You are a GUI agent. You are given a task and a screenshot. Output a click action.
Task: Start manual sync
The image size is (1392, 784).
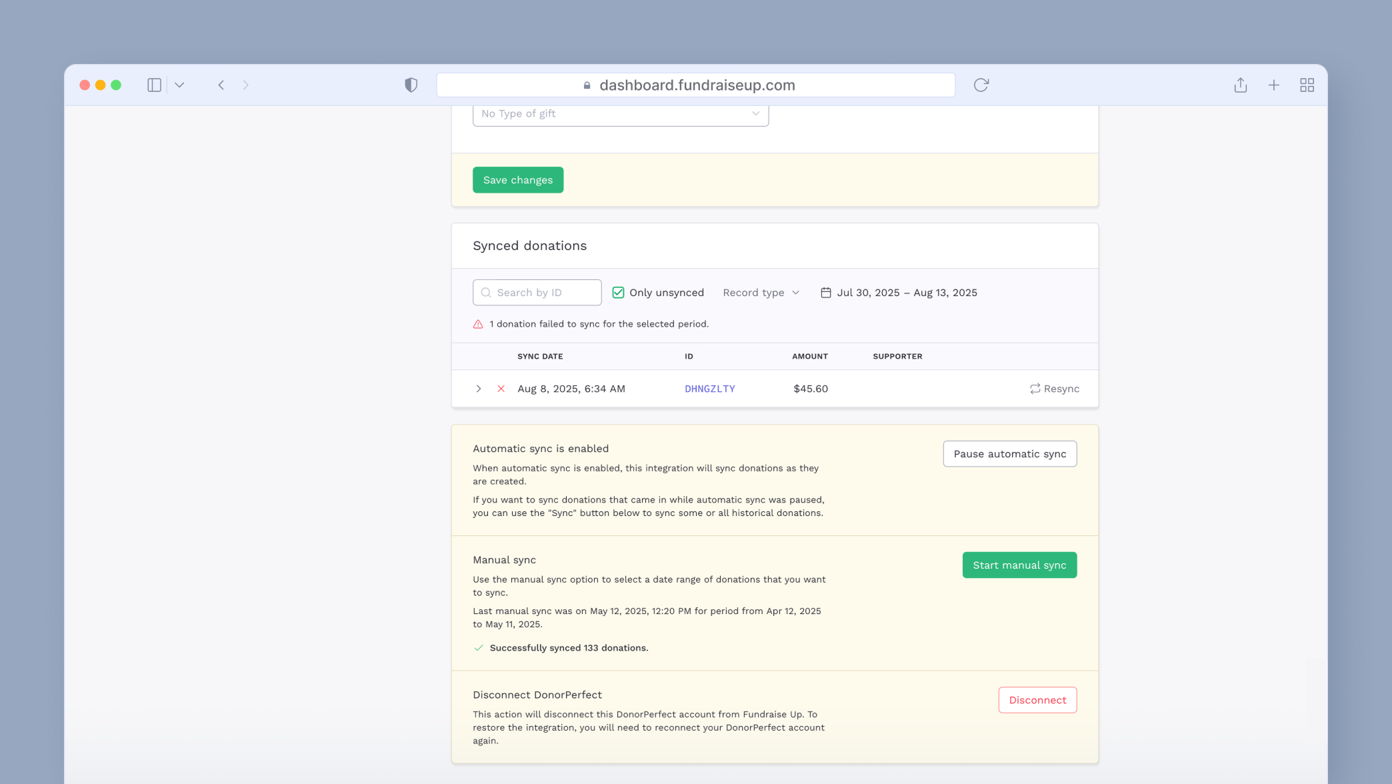click(x=1019, y=564)
